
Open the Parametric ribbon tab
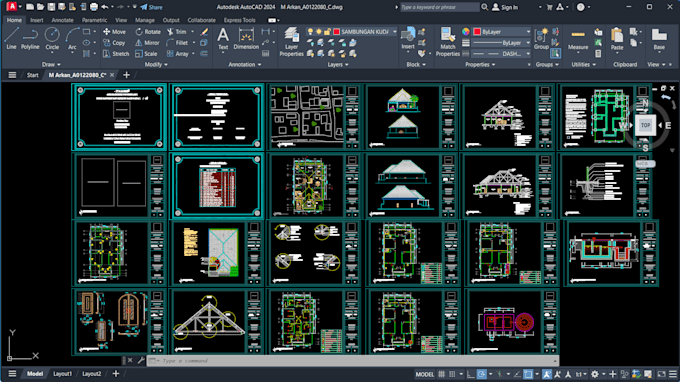pos(94,20)
